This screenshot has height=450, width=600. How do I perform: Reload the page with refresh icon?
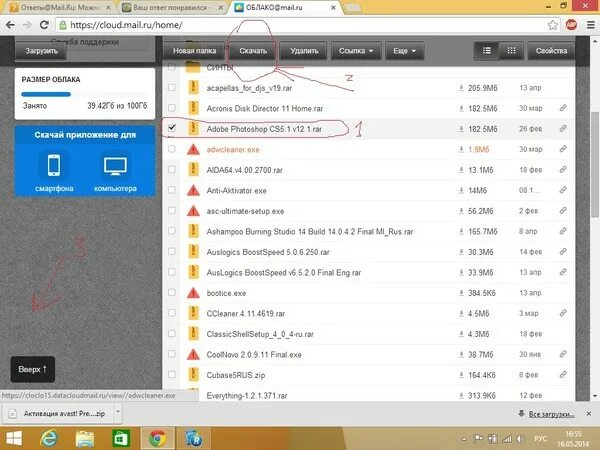[x=44, y=25]
